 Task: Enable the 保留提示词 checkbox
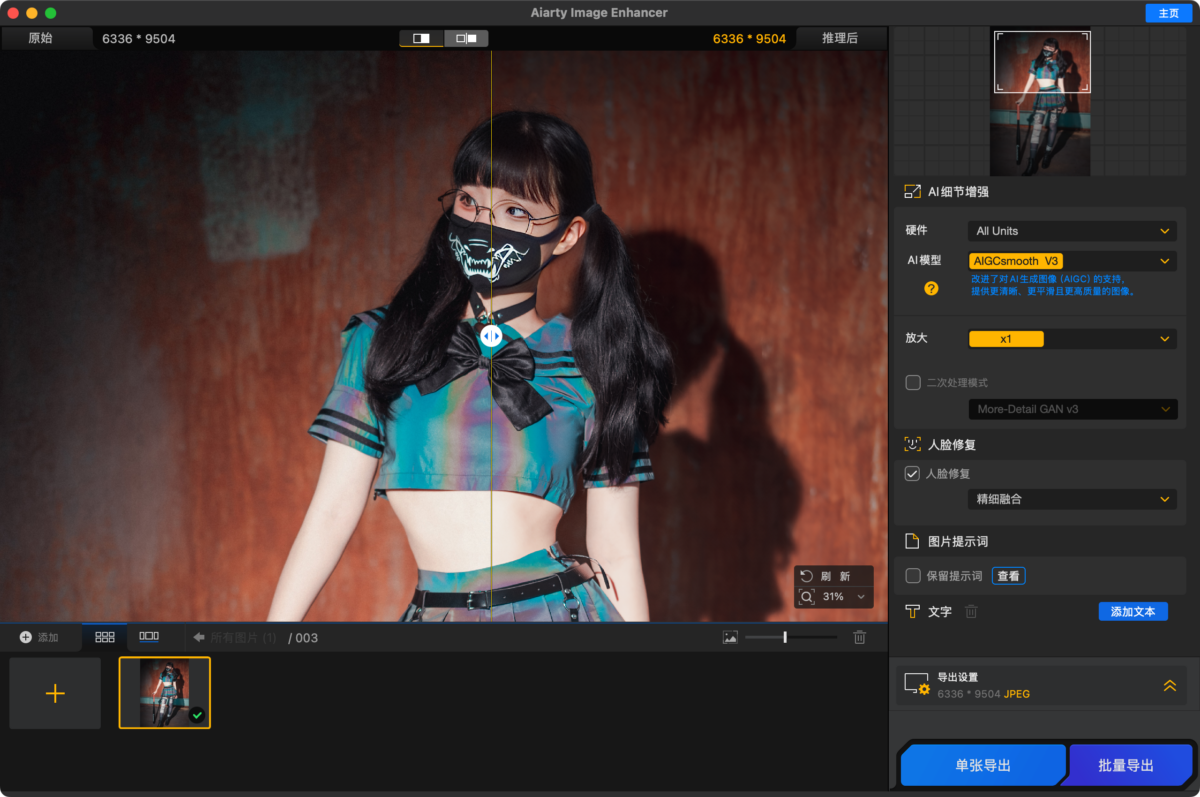tap(913, 576)
